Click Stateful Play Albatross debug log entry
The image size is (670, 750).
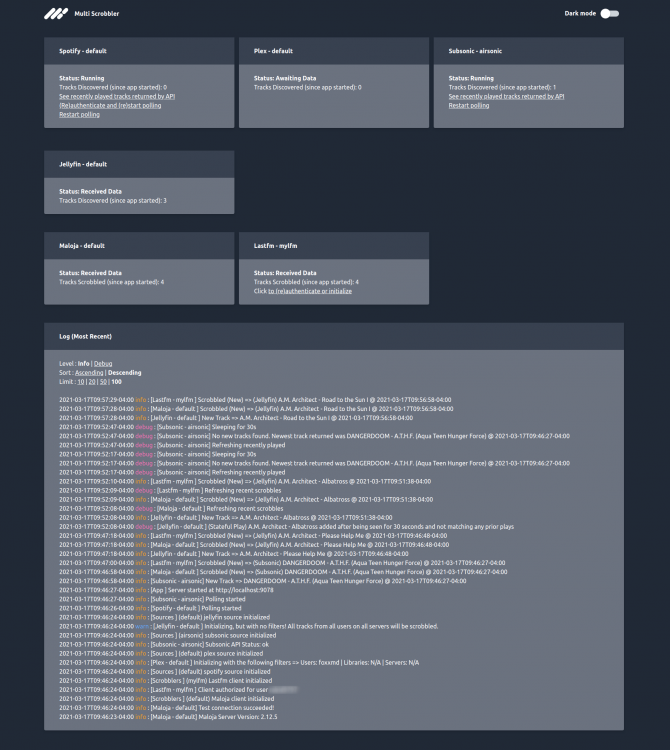click(286, 527)
